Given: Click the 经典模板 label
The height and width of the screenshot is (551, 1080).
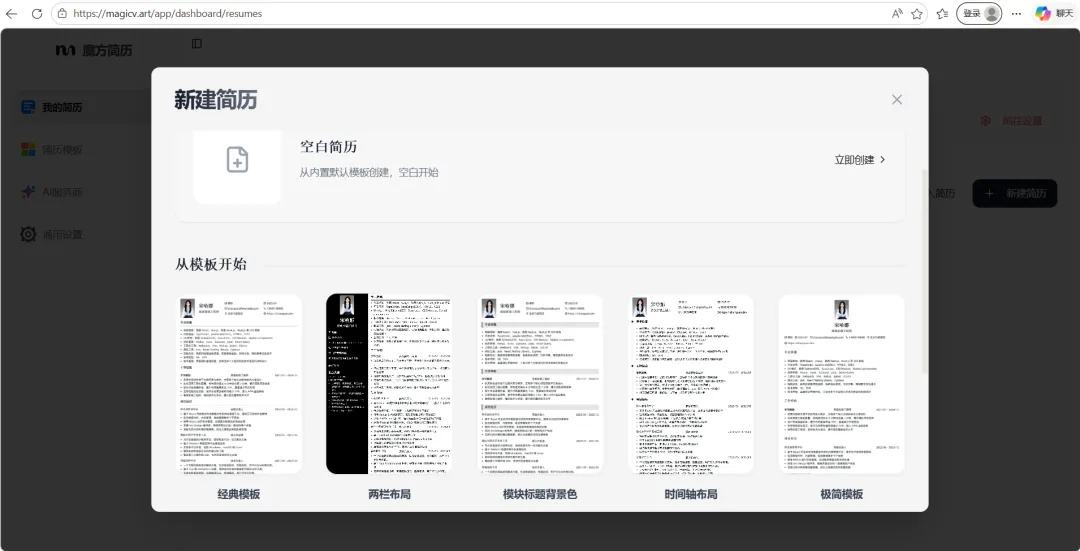Looking at the screenshot, I should [239, 494].
